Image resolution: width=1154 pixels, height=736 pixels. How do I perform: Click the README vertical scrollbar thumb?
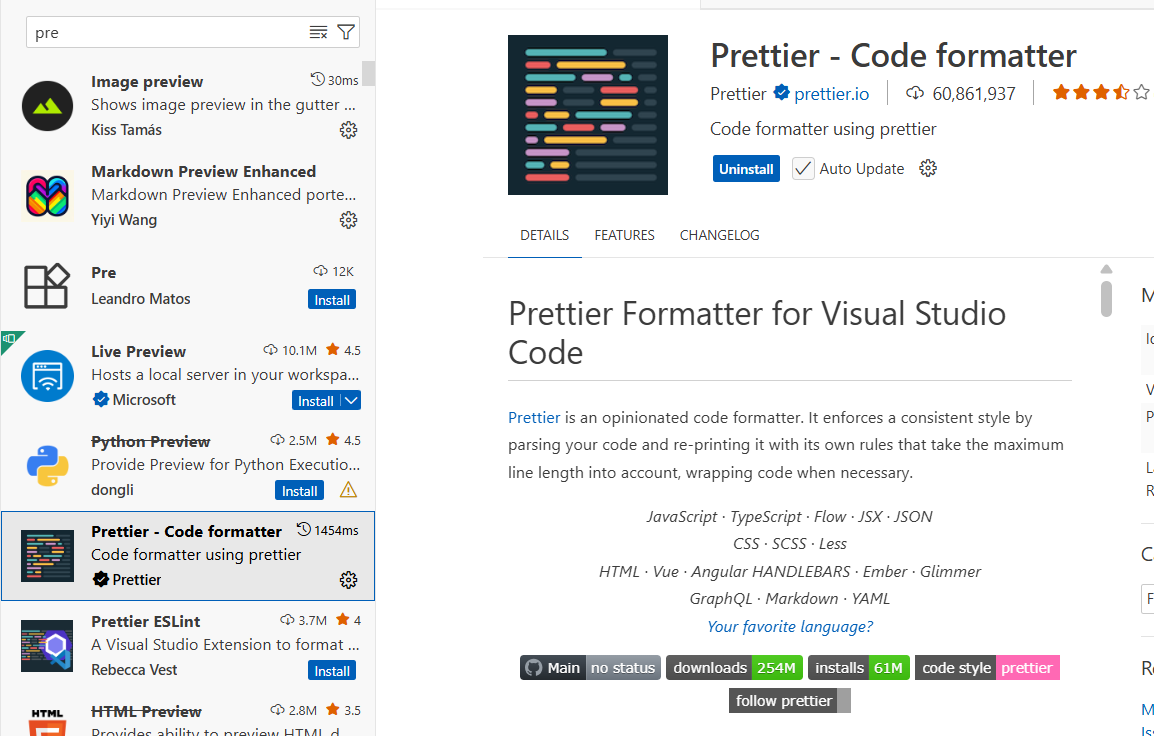[1106, 298]
